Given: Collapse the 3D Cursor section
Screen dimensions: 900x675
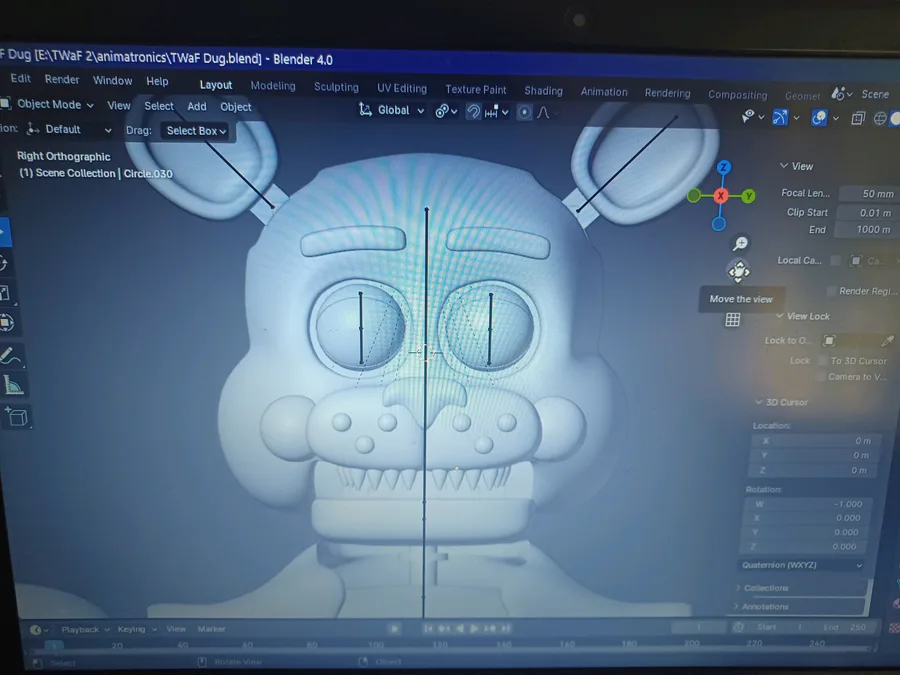Looking at the screenshot, I should pos(759,402).
